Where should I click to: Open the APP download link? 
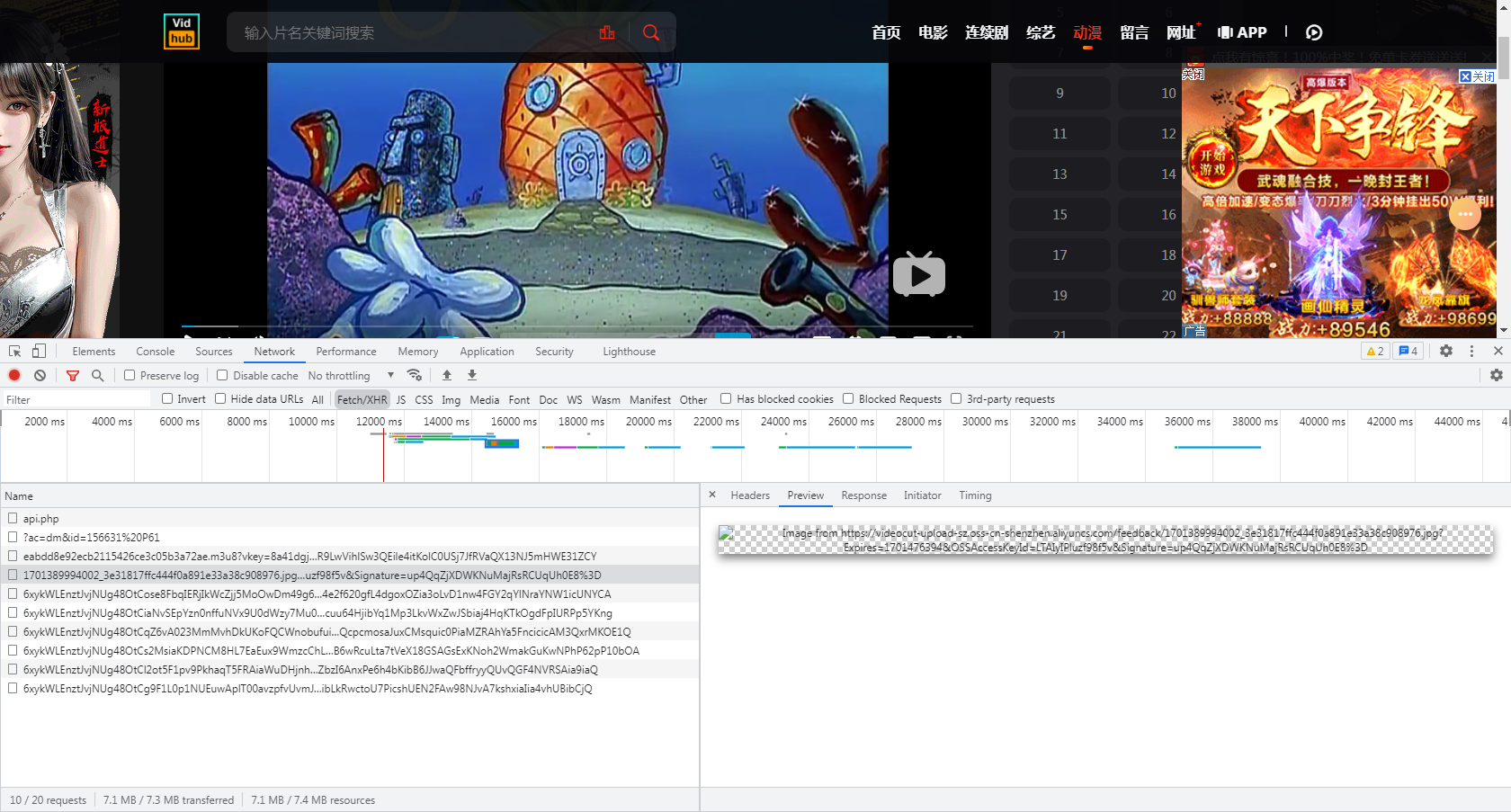[x=1242, y=32]
